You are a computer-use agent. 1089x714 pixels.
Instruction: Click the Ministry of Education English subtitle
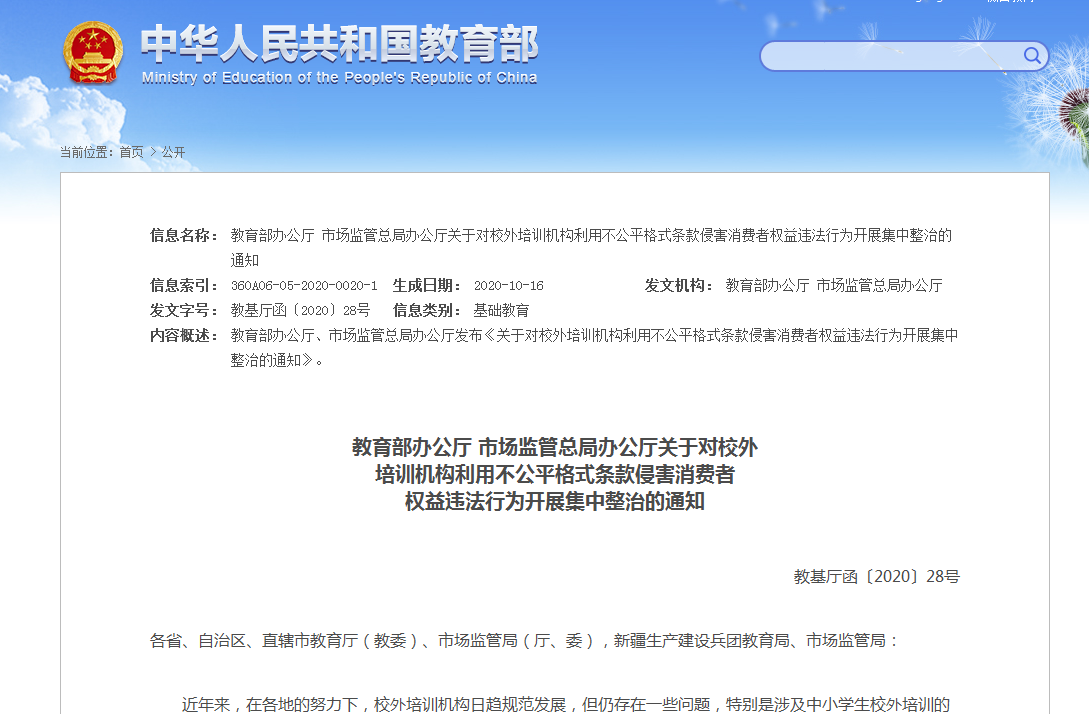tap(340, 78)
